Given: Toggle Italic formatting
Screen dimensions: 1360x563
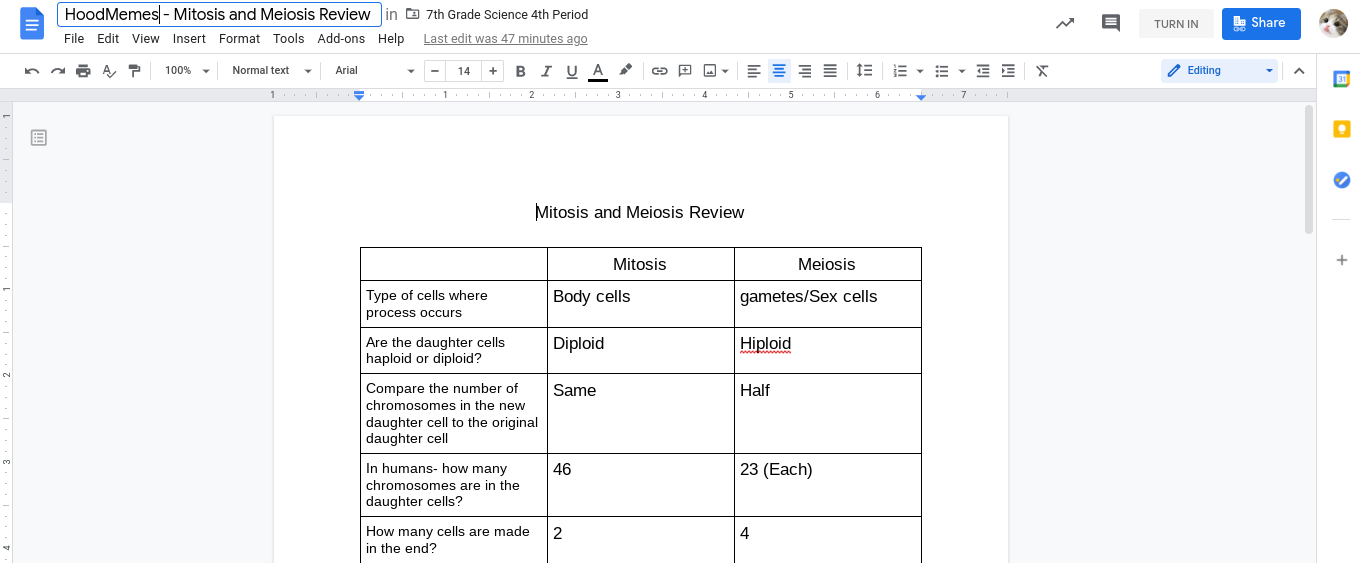Looking at the screenshot, I should [x=546, y=71].
